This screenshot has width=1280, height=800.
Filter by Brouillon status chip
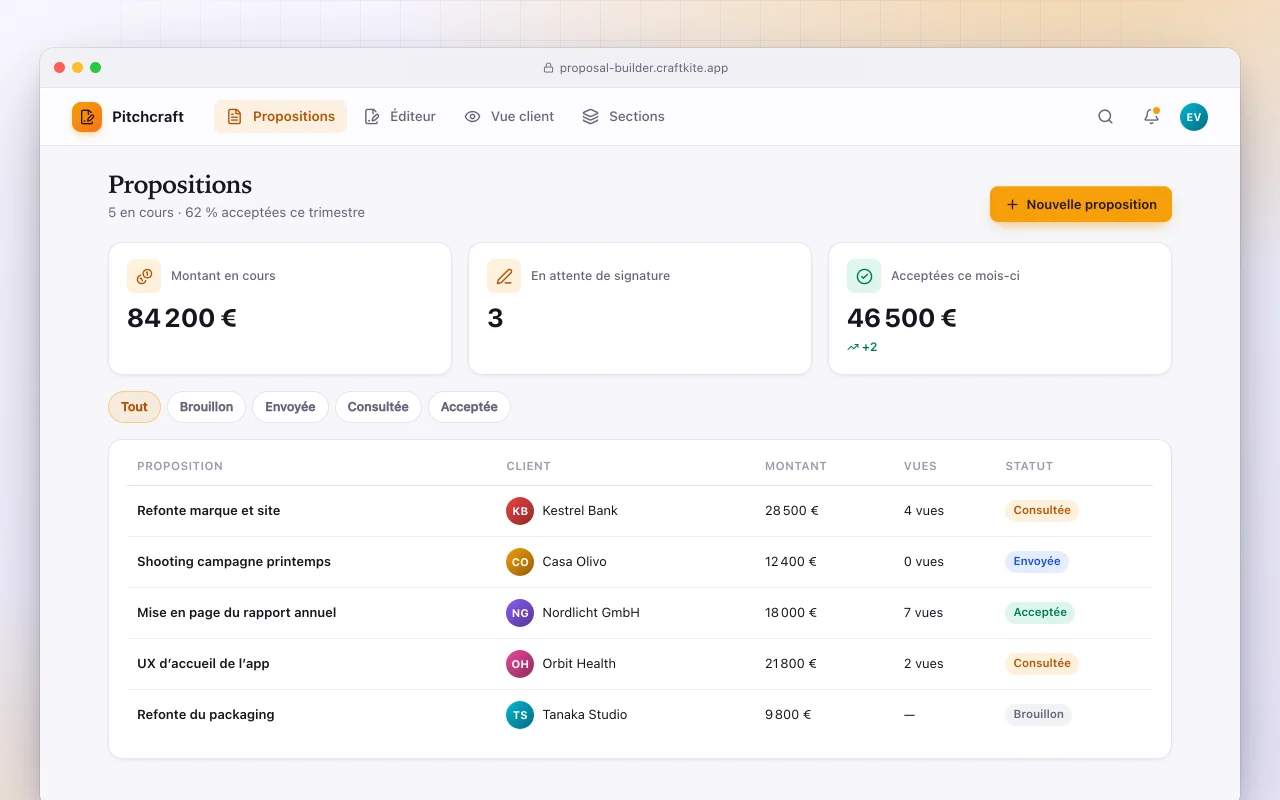tap(206, 407)
